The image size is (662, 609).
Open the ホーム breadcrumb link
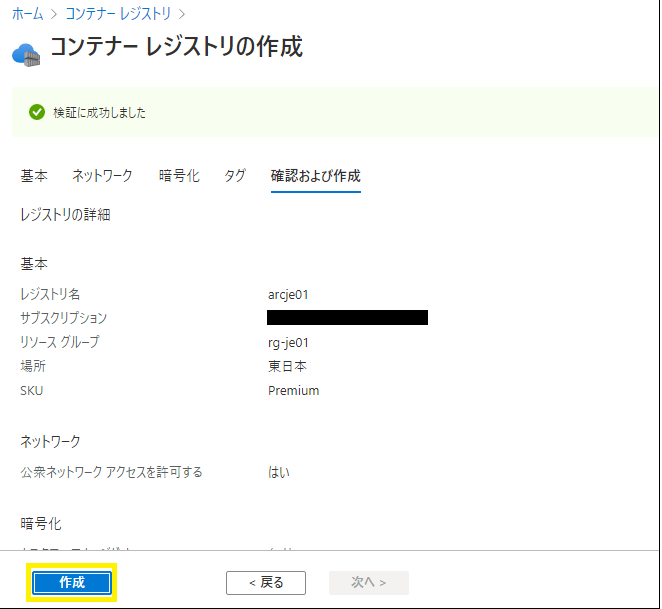tap(27, 14)
